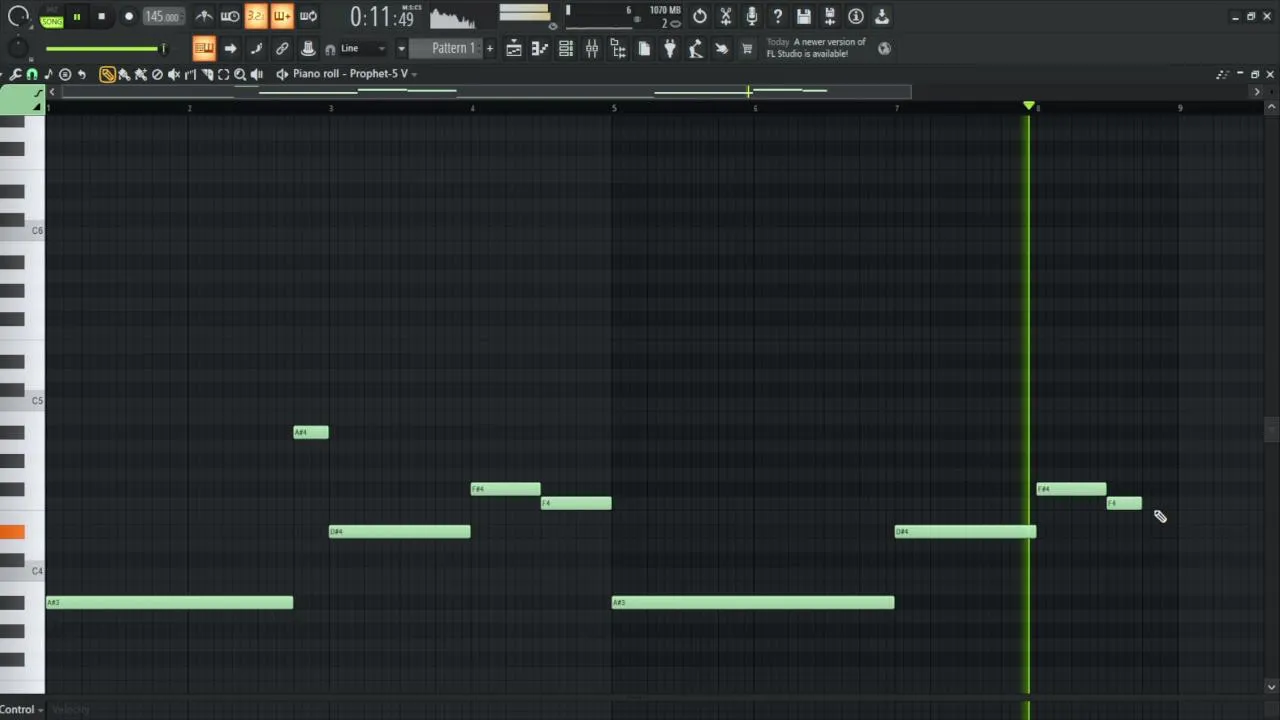Open the audio editor scissors icon
Screen dimensions: 1280x720
726,16
